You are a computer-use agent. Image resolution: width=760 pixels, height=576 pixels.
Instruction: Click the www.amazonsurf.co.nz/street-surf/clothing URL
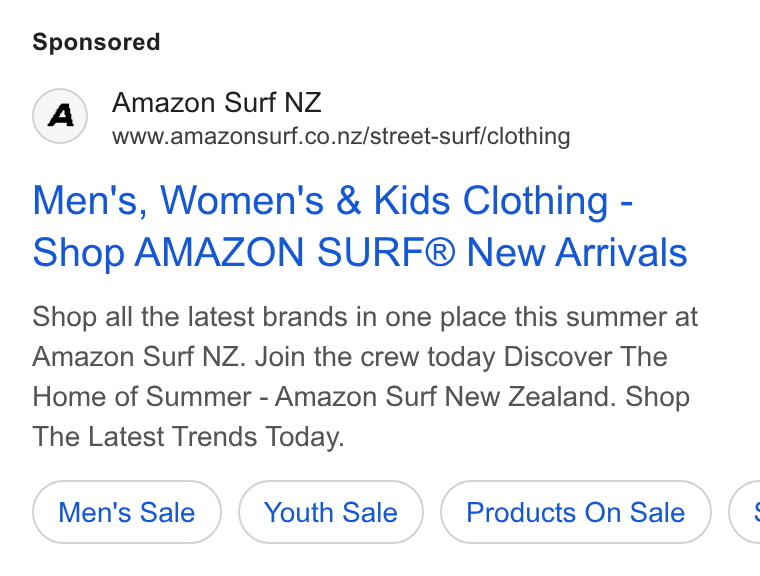(341, 136)
